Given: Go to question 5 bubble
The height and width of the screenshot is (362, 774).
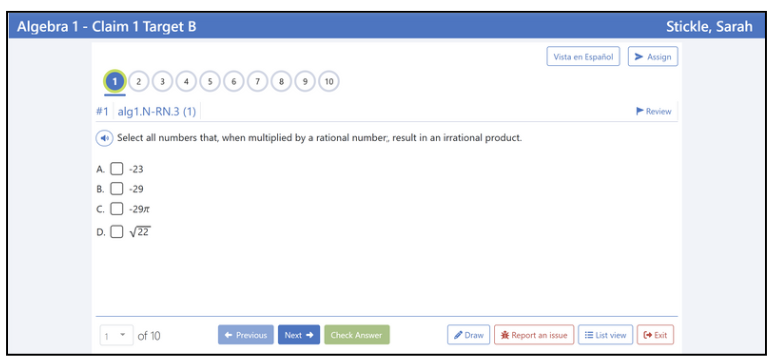Looking at the screenshot, I should coord(210,82).
